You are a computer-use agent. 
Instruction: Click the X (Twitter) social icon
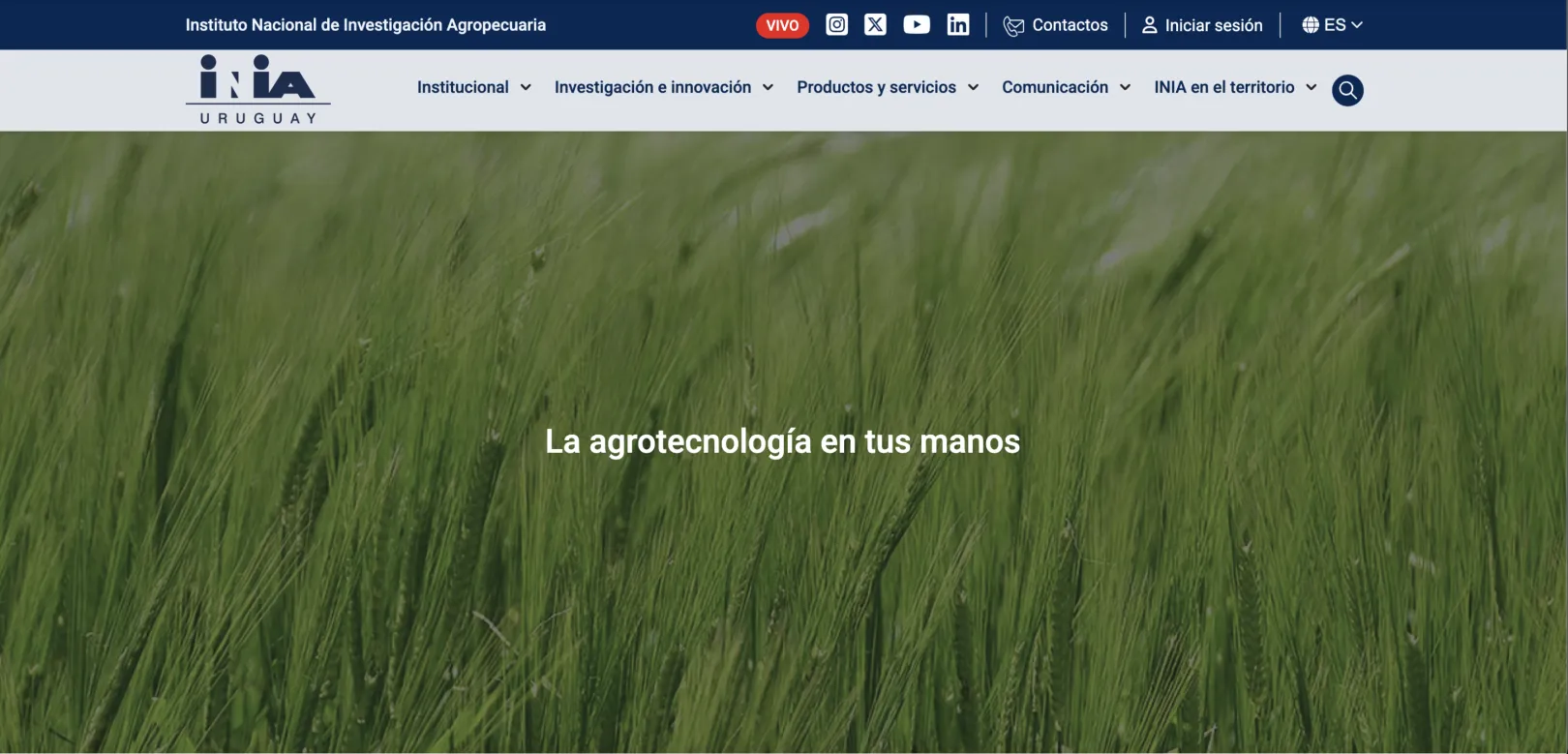tap(875, 25)
